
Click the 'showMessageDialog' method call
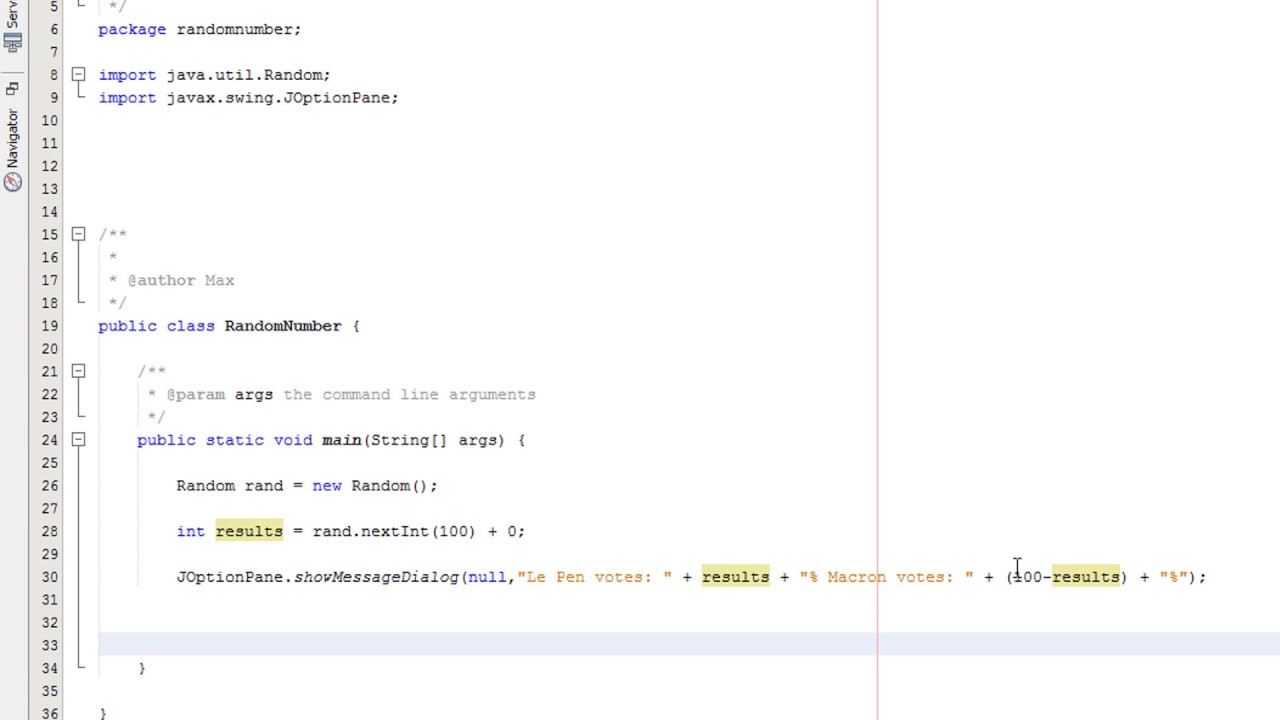pos(376,577)
